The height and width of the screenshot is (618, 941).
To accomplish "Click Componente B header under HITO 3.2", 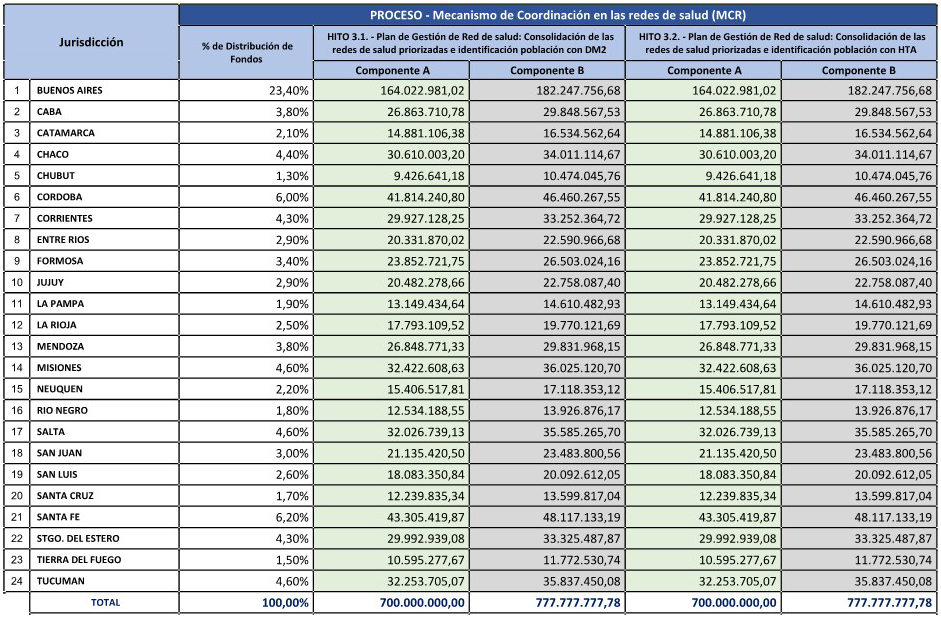I will pos(859,71).
